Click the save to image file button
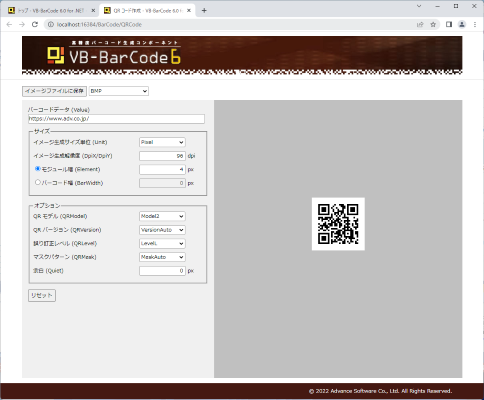The width and height of the screenshot is (484, 400). point(54,91)
